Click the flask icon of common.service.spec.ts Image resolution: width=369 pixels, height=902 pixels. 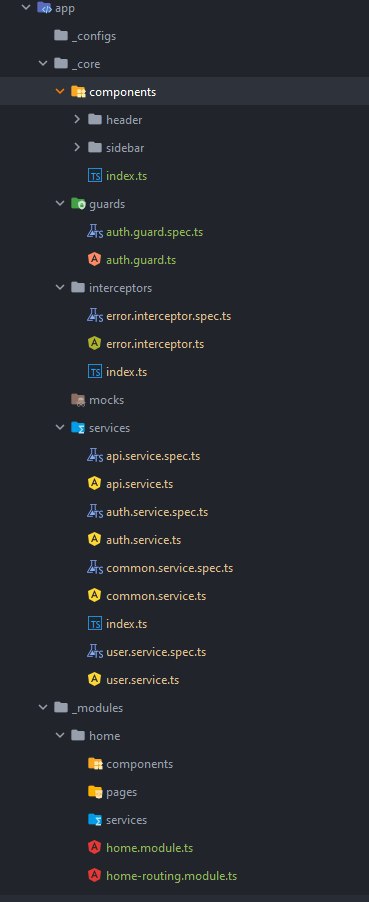[x=95, y=567]
